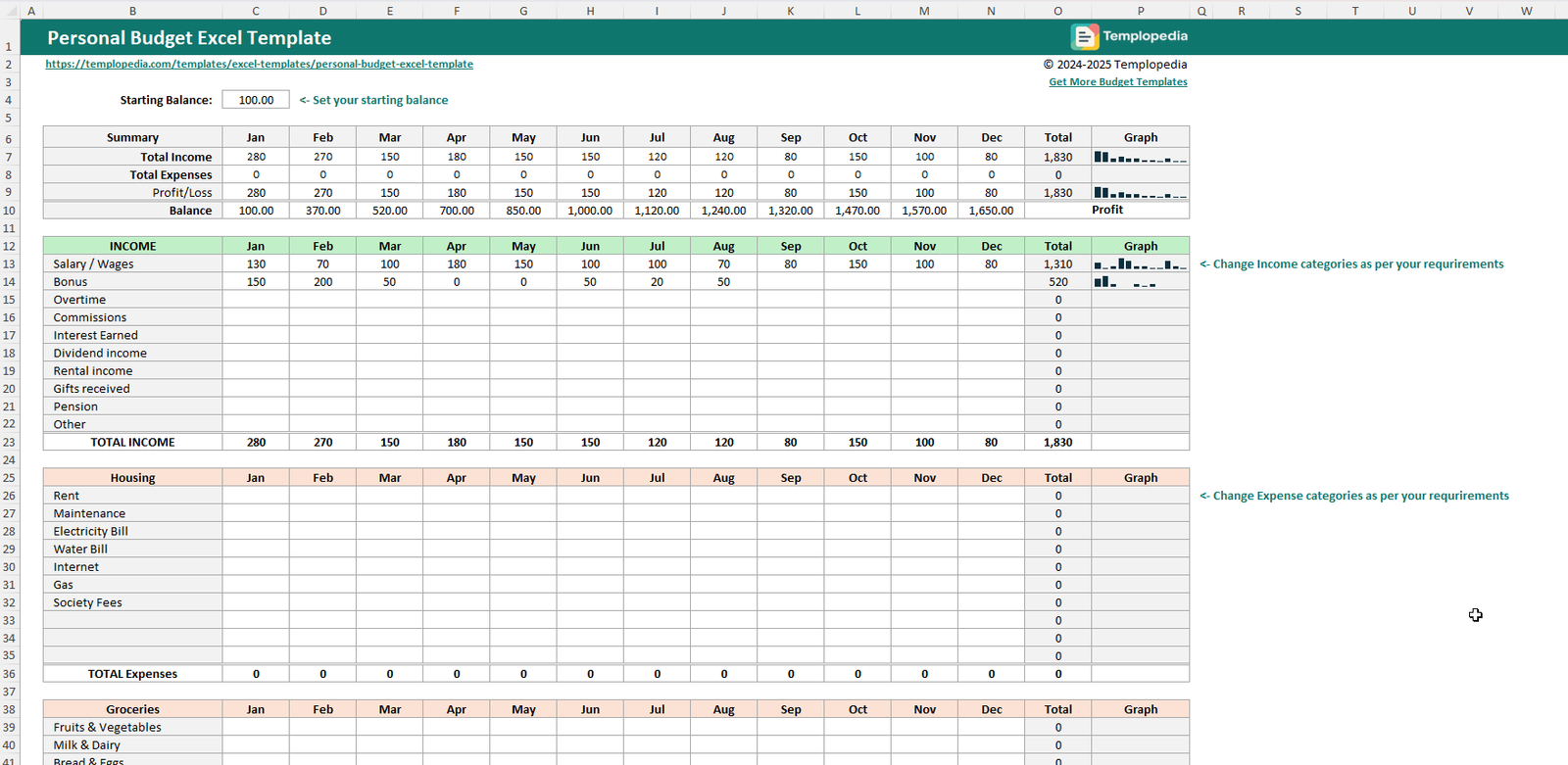The height and width of the screenshot is (765, 1568).
Task: Select the Fruits & Vegetables category cell
Action: [x=132, y=728]
